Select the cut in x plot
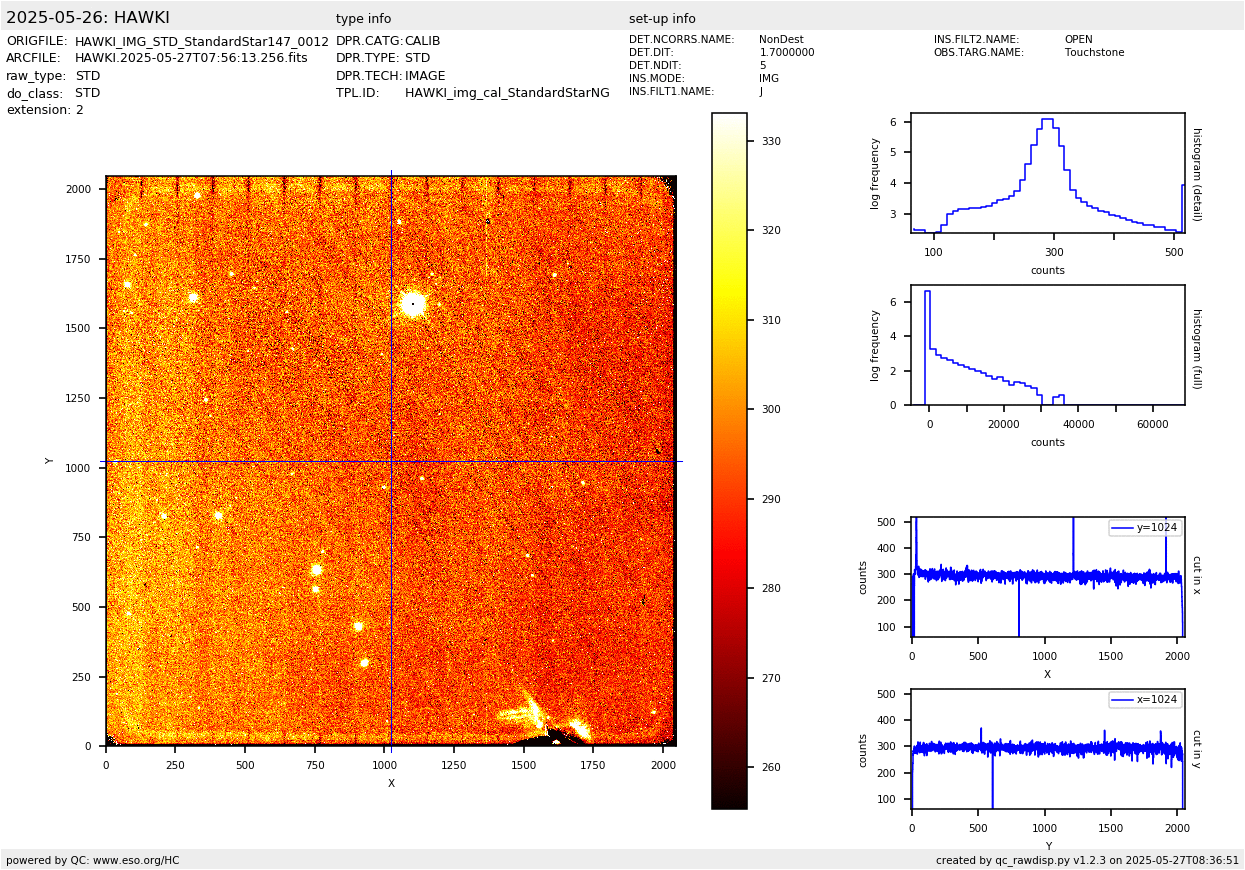The image size is (1245, 870). [1047, 577]
